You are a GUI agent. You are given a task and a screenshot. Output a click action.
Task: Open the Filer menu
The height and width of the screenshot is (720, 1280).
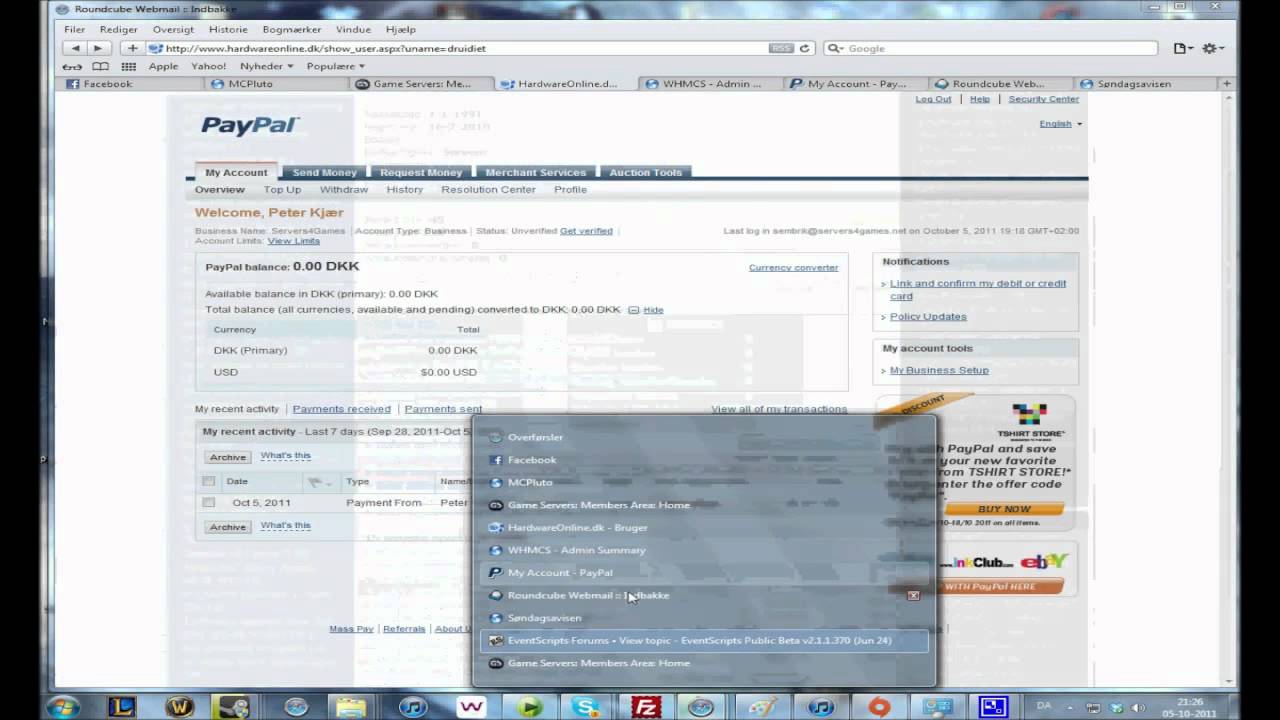click(75, 29)
